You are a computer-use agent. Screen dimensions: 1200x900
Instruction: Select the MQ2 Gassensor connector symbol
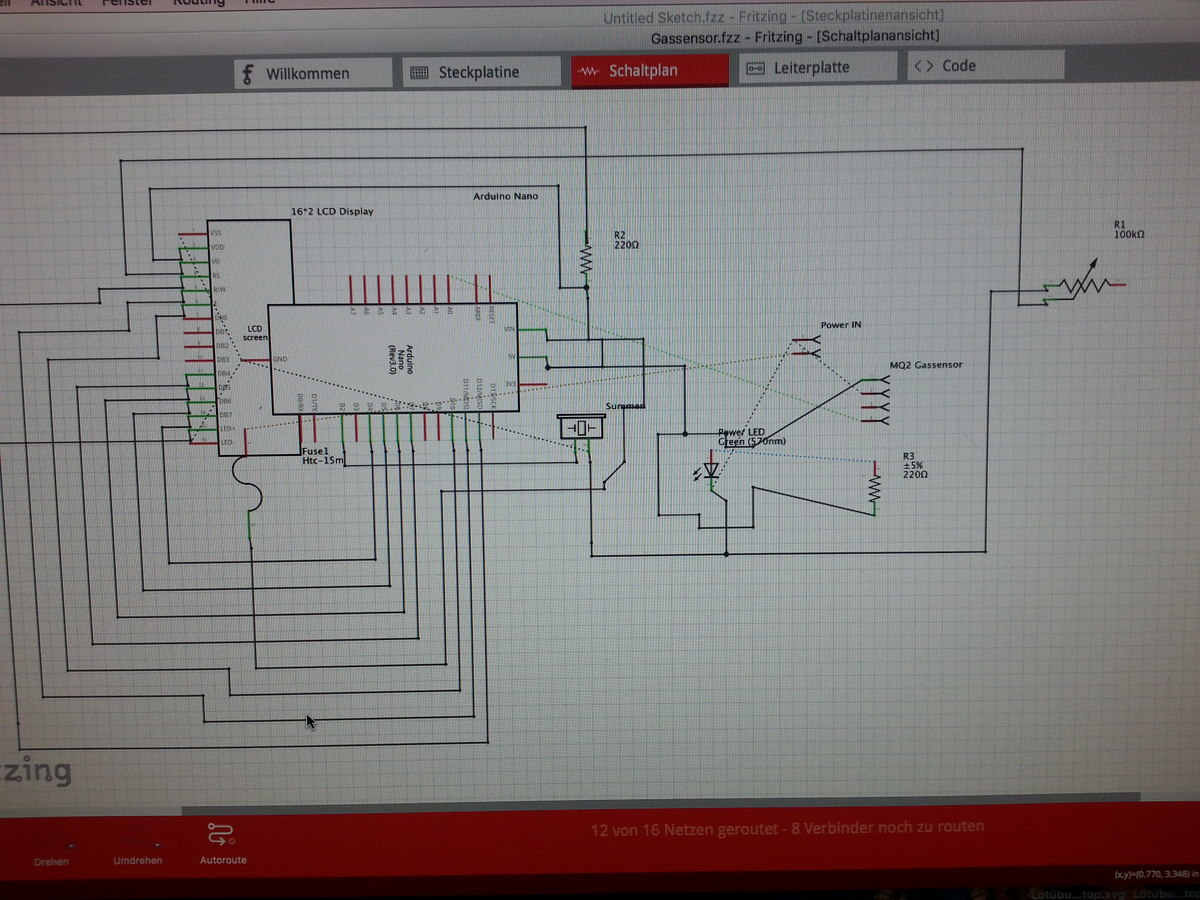click(x=874, y=401)
